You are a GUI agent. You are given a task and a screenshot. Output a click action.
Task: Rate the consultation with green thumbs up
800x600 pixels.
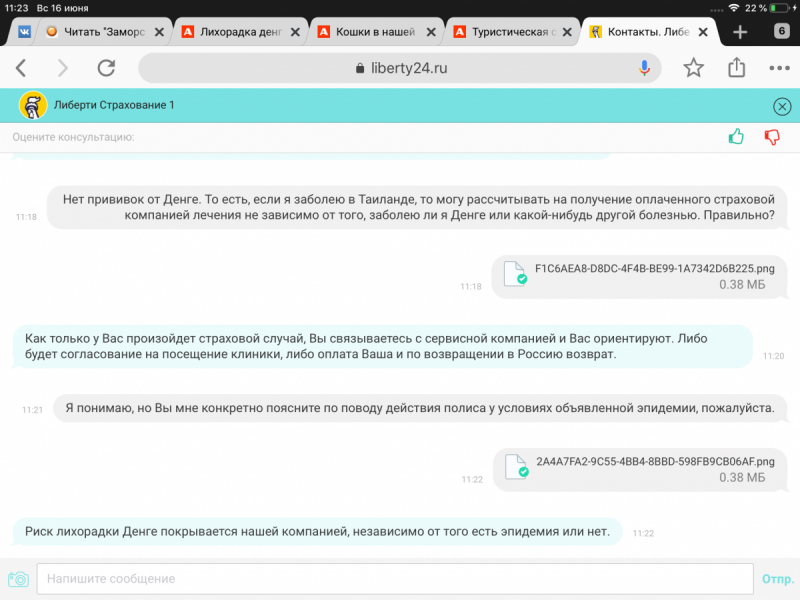(737, 137)
